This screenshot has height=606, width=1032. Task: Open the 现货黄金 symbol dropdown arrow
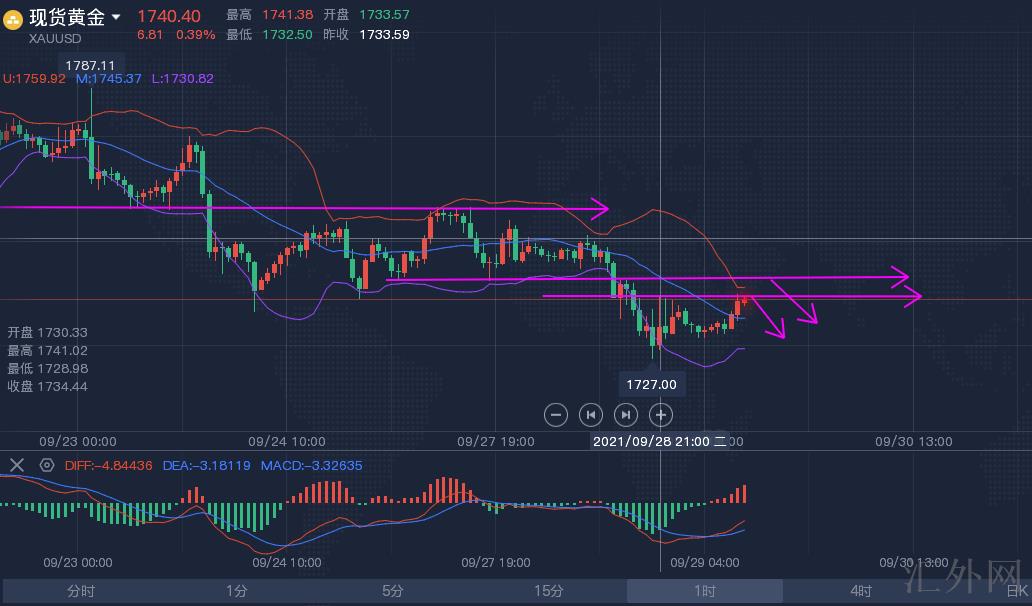click(117, 17)
